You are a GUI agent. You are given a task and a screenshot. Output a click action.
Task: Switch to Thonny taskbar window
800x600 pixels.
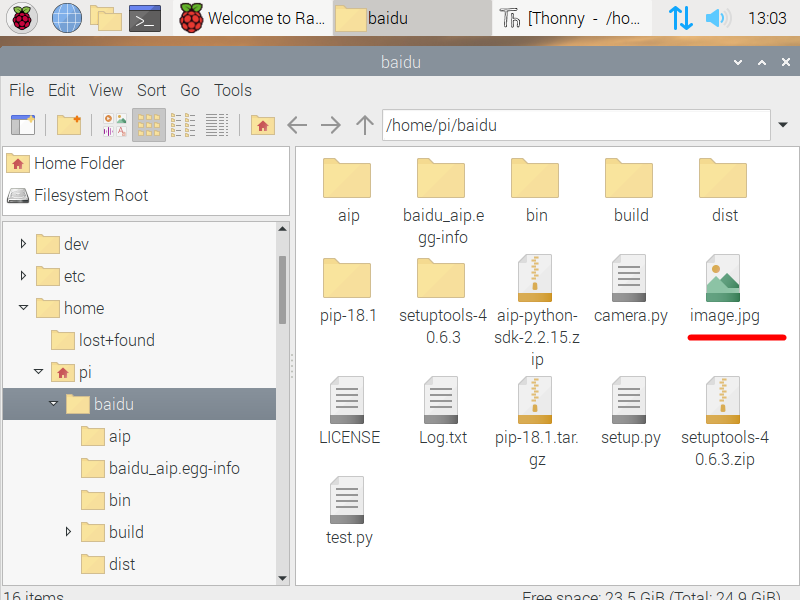click(572, 18)
